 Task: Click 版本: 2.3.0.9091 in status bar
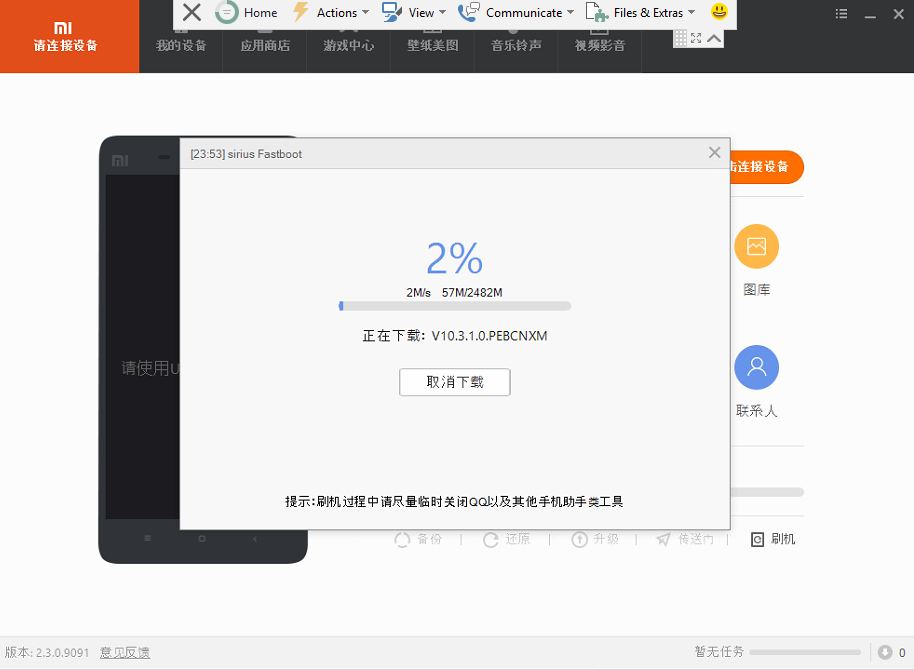click(47, 653)
